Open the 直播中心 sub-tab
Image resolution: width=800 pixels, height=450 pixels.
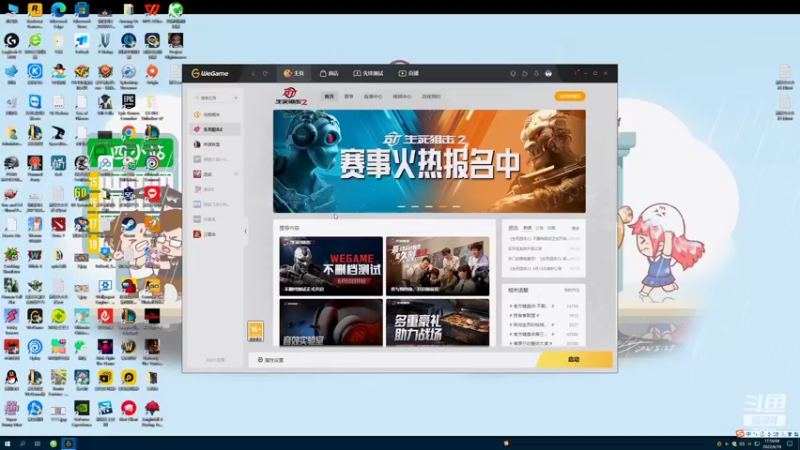(373, 96)
